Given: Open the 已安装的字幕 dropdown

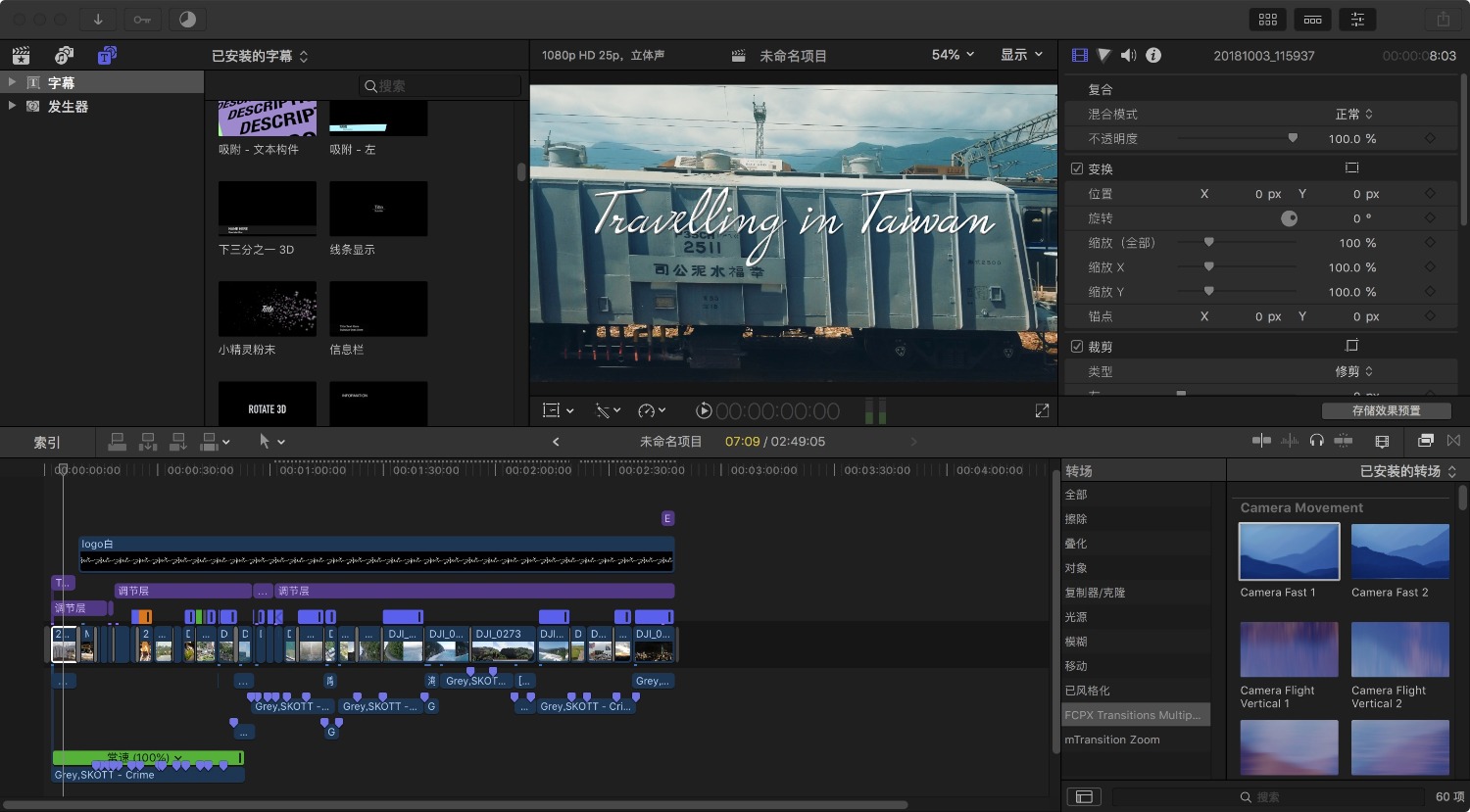Looking at the screenshot, I should click(x=260, y=56).
